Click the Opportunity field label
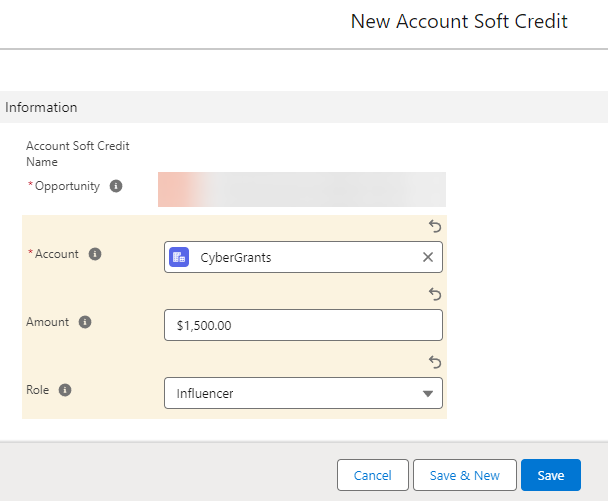The image size is (608, 501). 67,186
